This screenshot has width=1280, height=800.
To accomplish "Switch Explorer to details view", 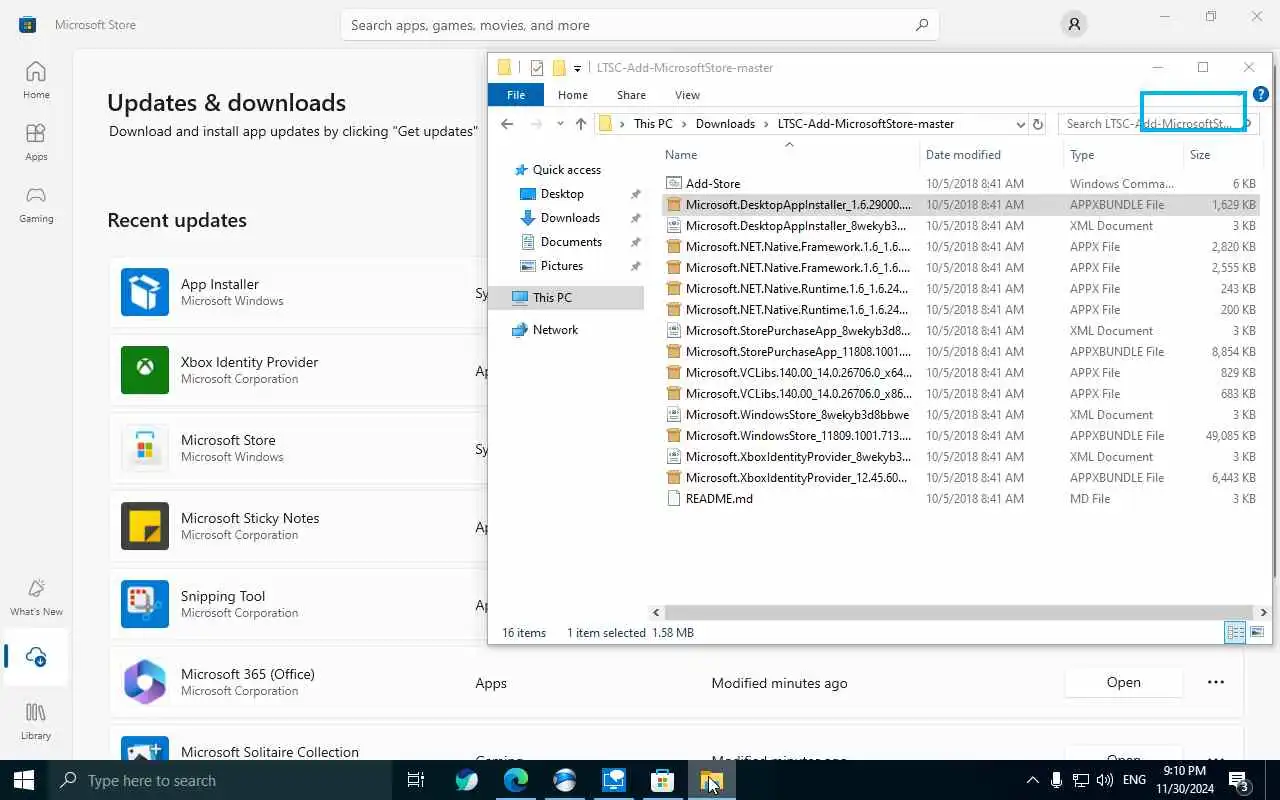I will [1235, 632].
